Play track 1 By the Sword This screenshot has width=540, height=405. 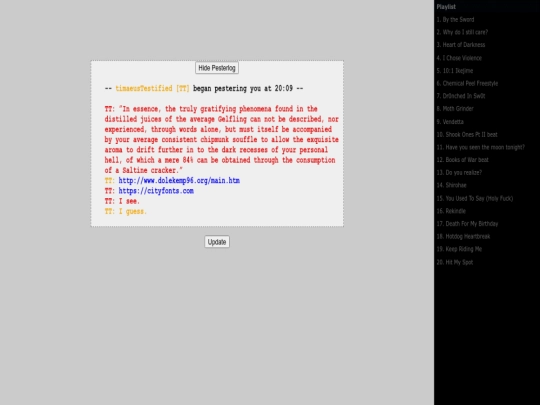click(x=455, y=20)
